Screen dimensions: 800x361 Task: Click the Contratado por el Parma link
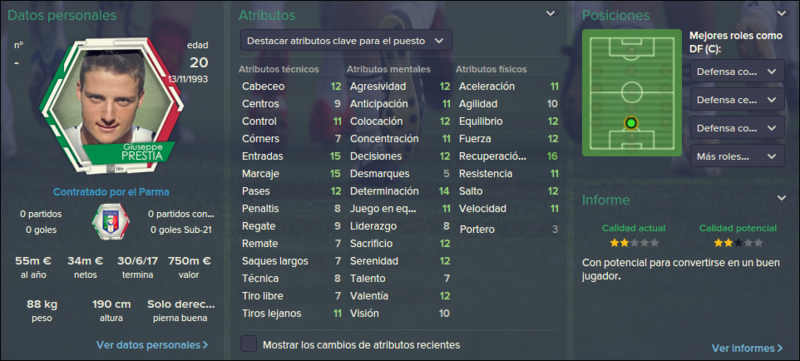(x=111, y=192)
